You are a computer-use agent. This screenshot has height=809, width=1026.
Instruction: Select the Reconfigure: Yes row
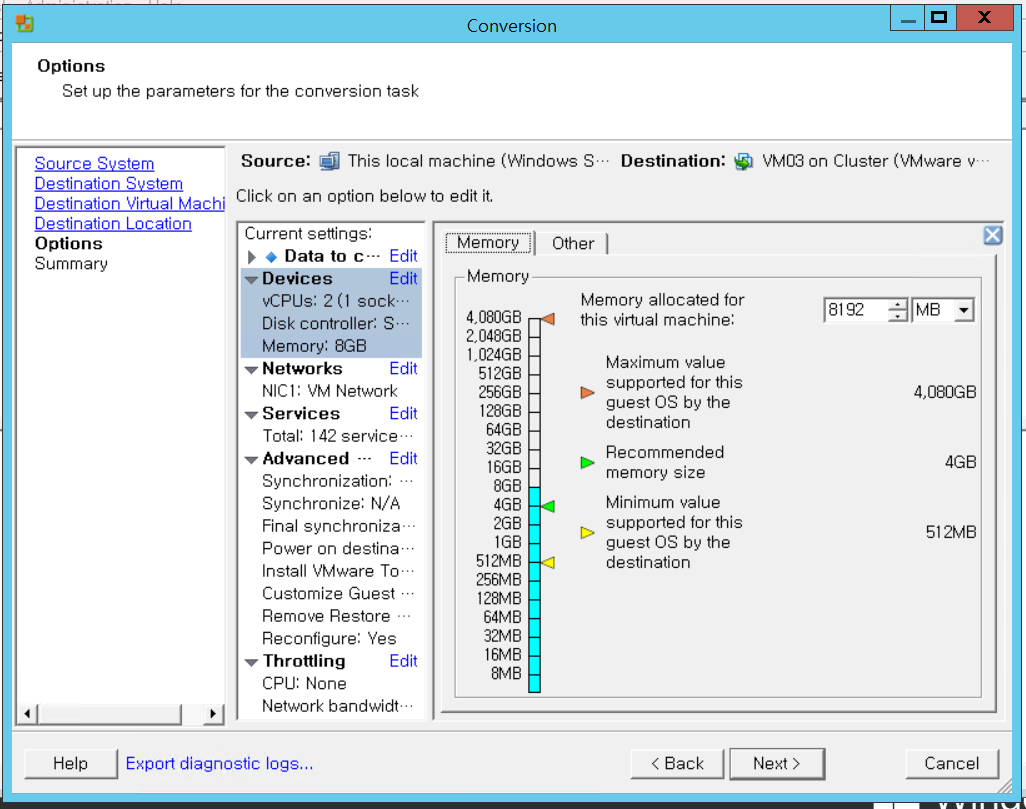(332, 638)
